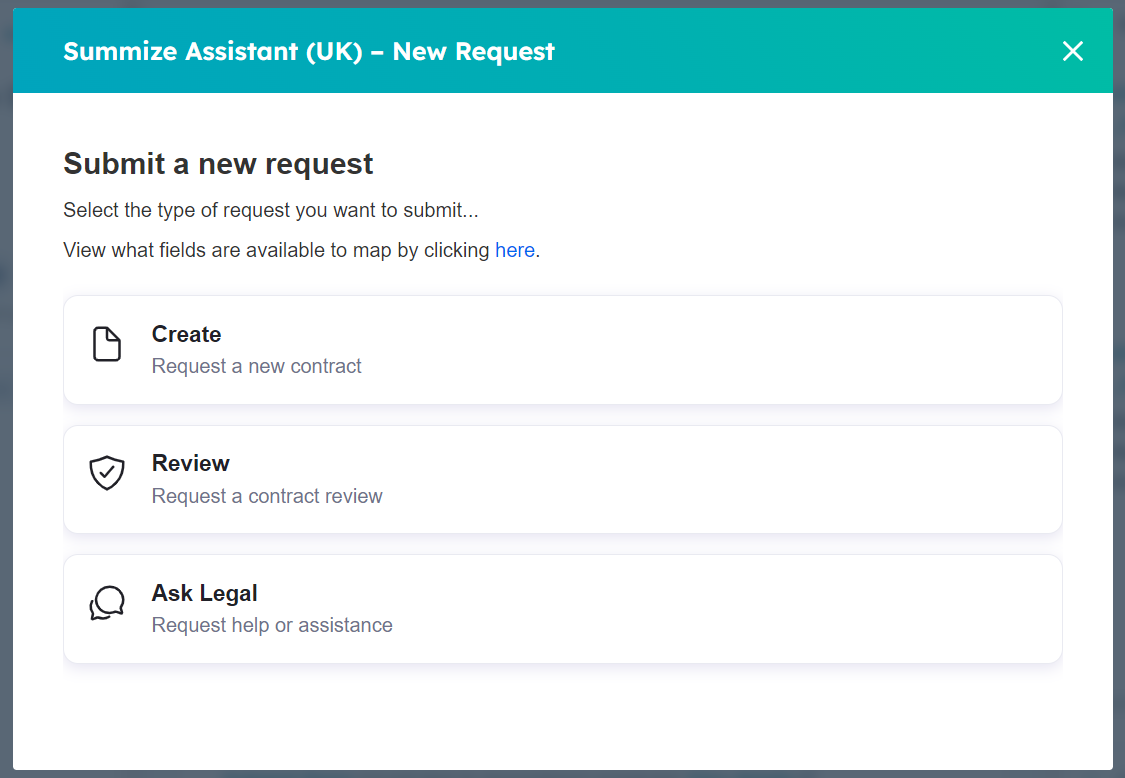Open the here hyperlink to view mappable fields
1125x778 pixels.
[515, 250]
